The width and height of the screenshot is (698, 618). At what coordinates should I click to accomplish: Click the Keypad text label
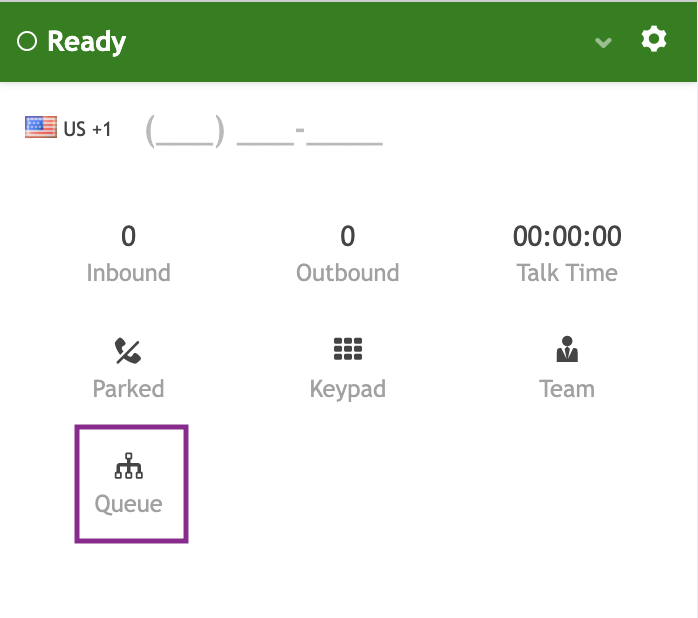(347, 389)
